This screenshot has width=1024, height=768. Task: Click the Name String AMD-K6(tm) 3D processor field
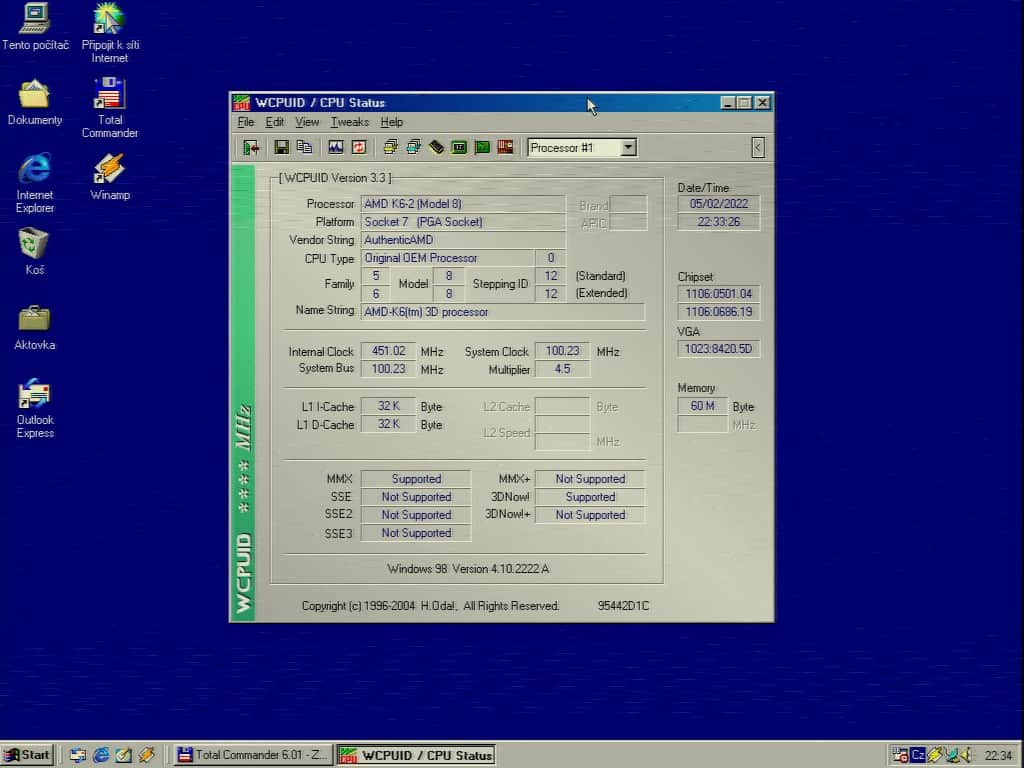503,312
